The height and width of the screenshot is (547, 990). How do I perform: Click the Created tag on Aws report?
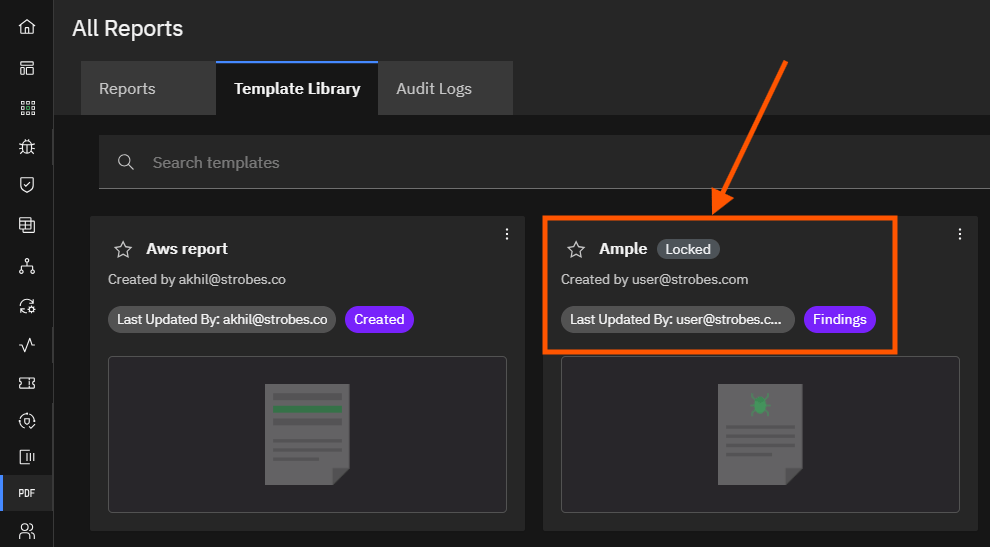point(379,320)
